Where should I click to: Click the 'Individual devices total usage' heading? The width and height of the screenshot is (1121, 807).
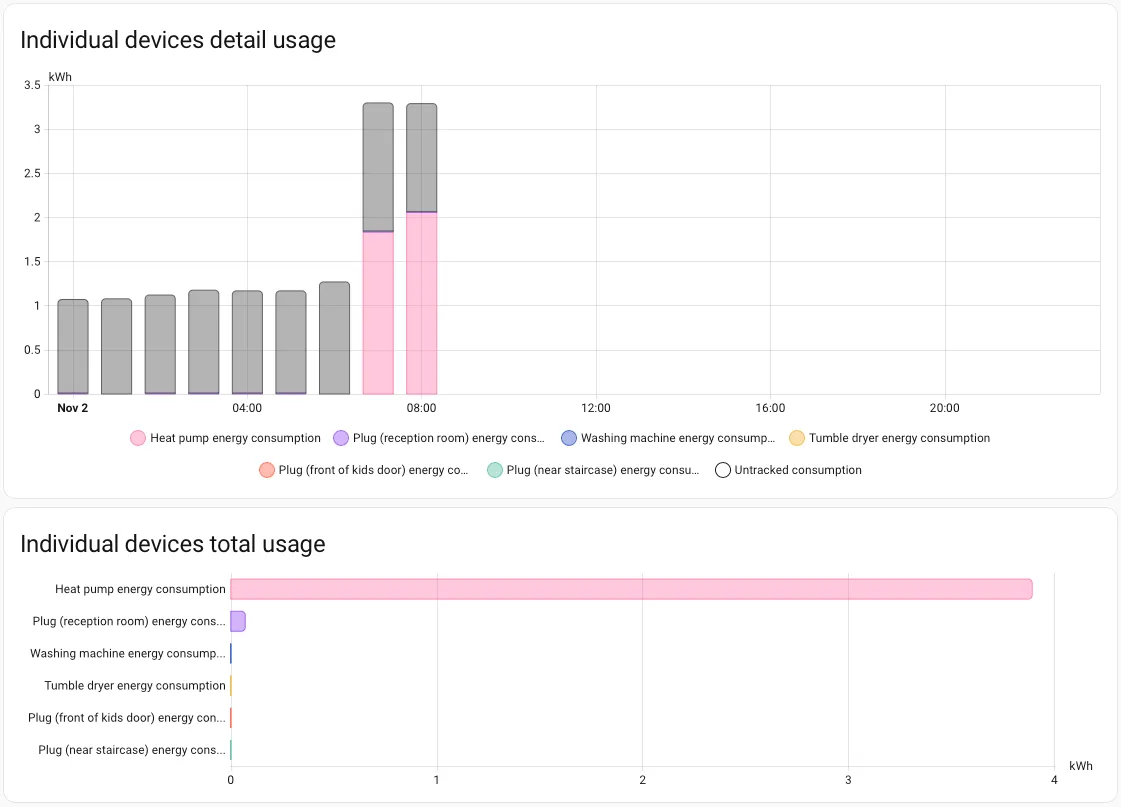173,544
